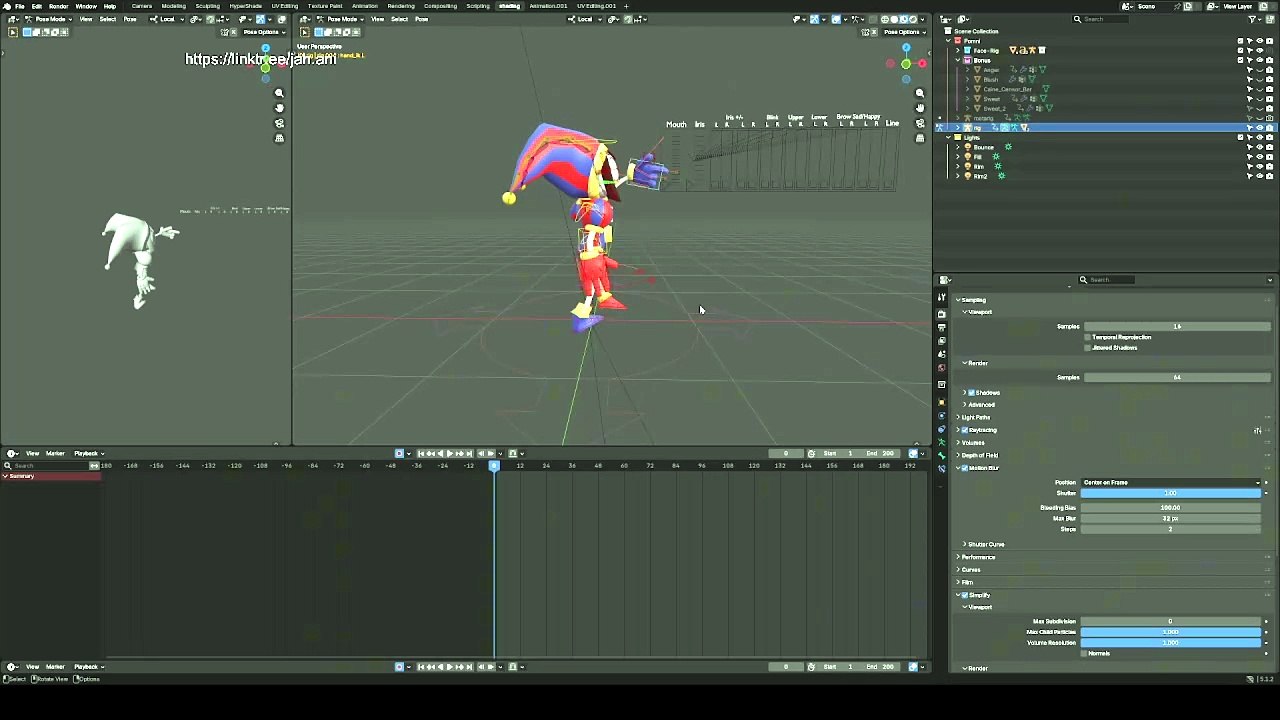
Task: Adjust the Max Child Particles slider
Action: (1171, 632)
